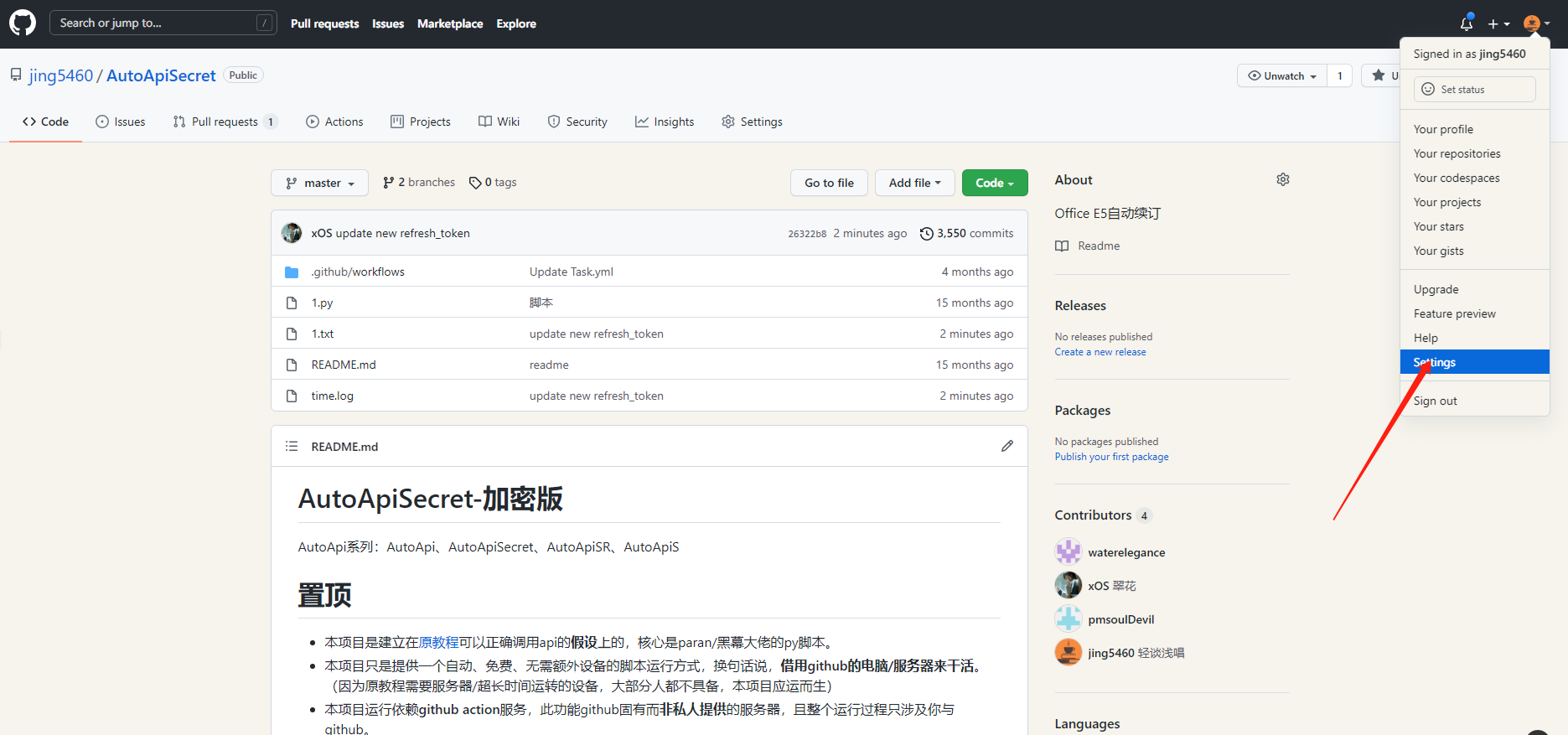Open the Security tab
The height and width of the screenshot is (735, 1568).
tap(577, 122)
